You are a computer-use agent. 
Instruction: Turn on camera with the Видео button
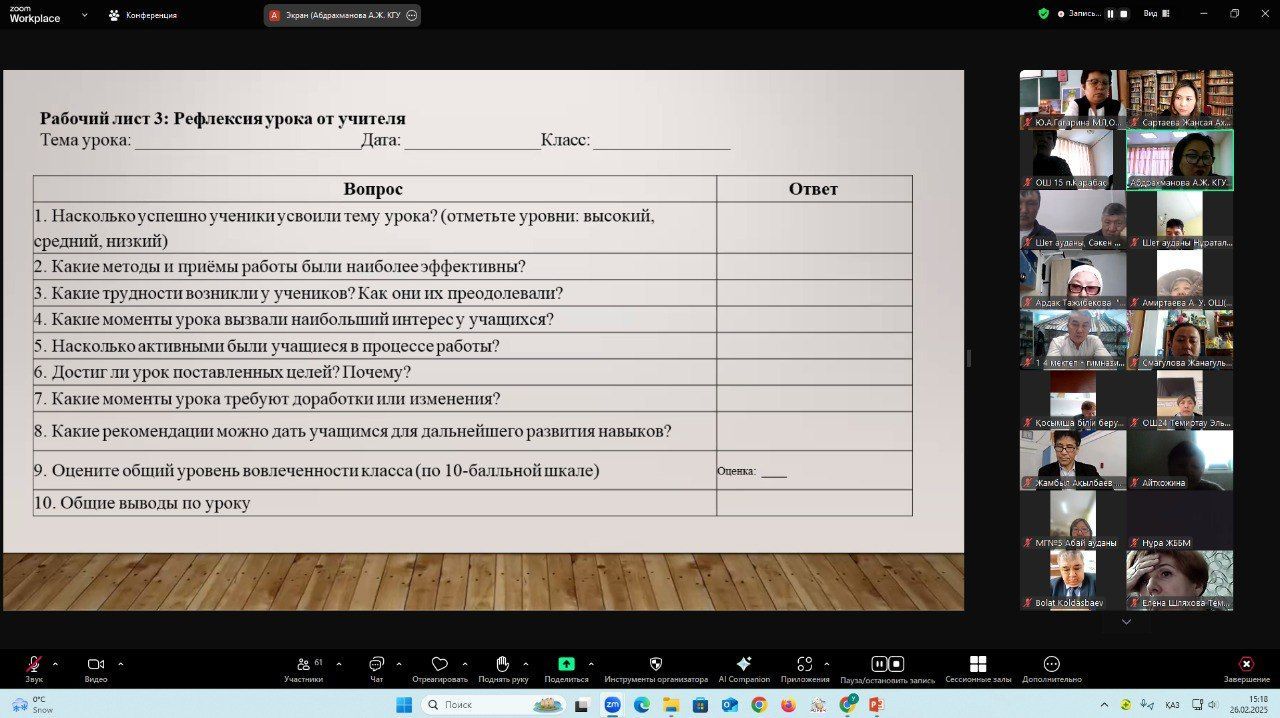(x=96, y=666)
